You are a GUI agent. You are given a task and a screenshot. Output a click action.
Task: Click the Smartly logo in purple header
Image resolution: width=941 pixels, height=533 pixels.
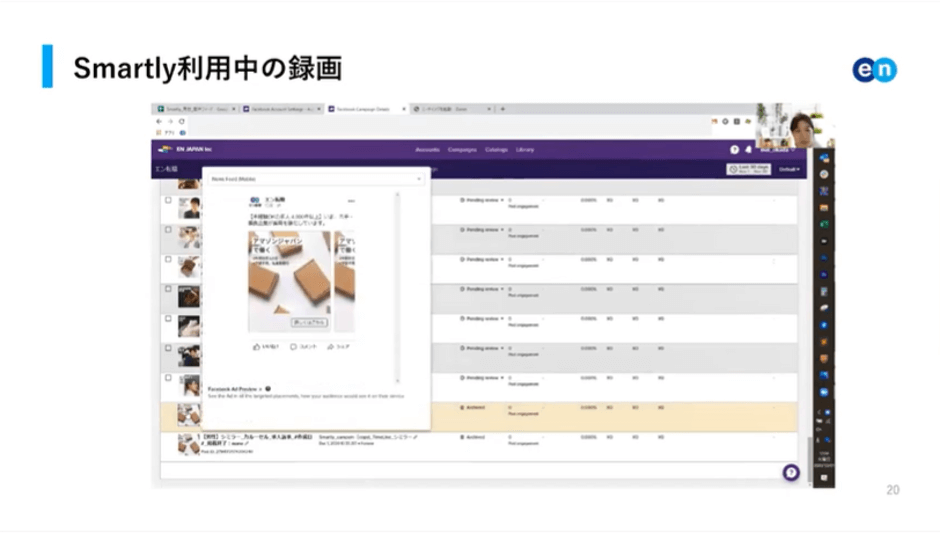164,149
